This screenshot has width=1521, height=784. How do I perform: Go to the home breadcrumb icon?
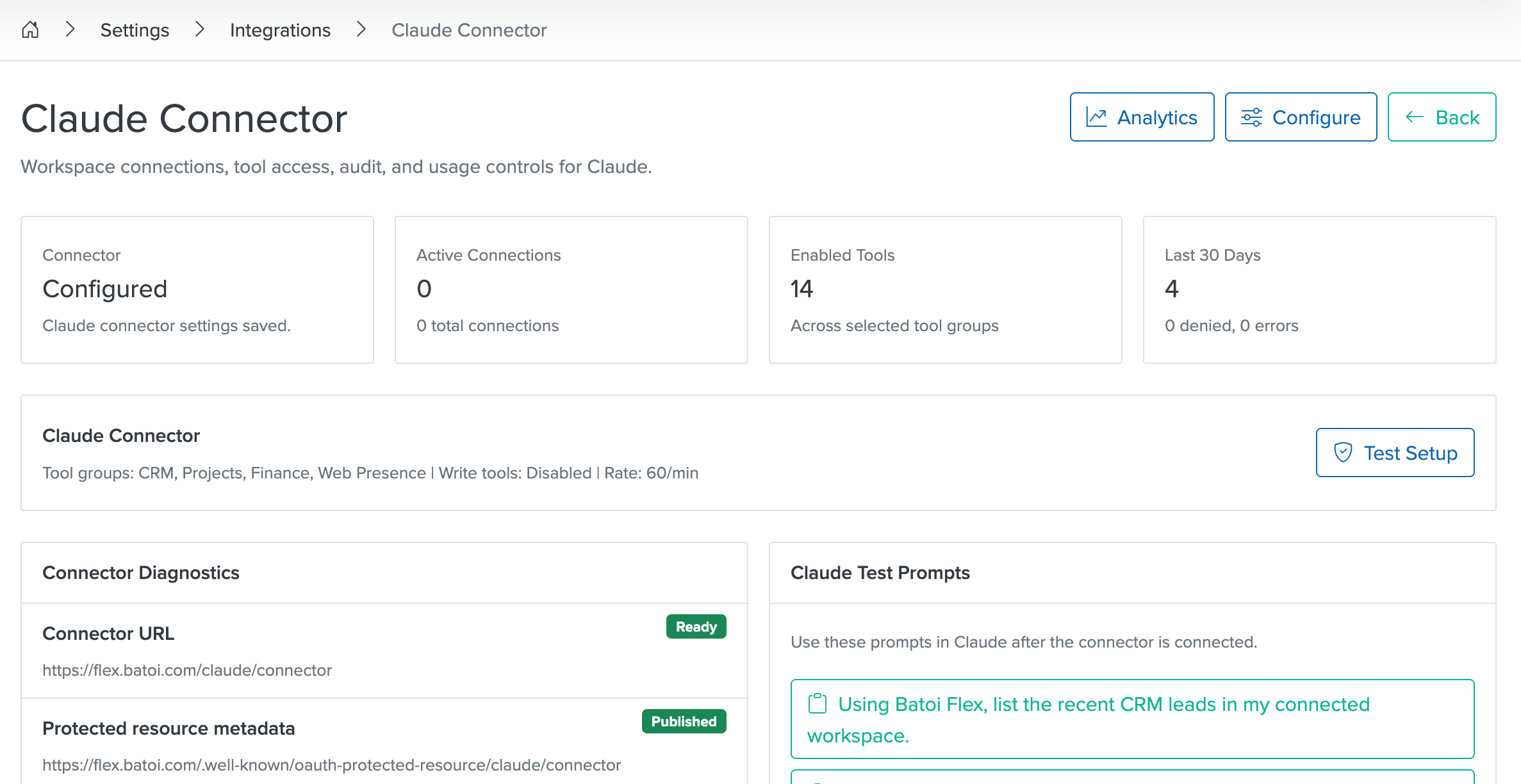(30, 30)
